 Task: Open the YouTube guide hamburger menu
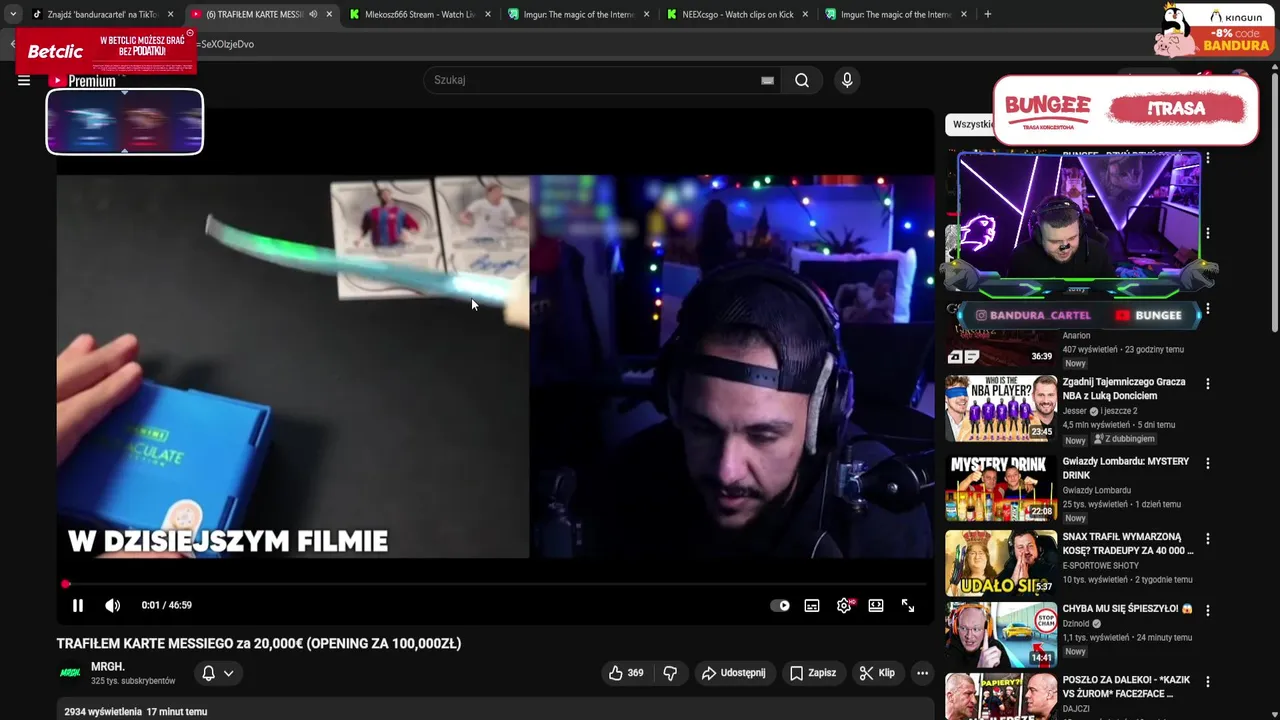tap(24, 81)
